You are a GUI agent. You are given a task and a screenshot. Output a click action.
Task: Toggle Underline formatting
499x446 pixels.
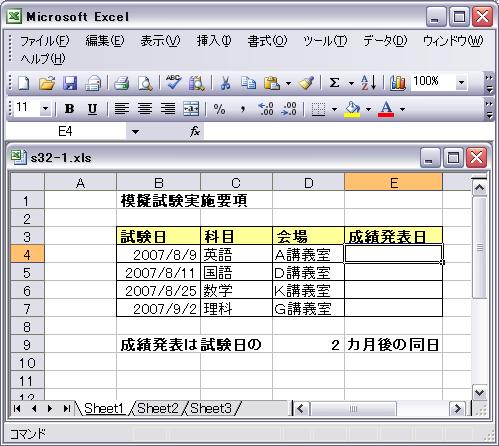tap(92, 109)
